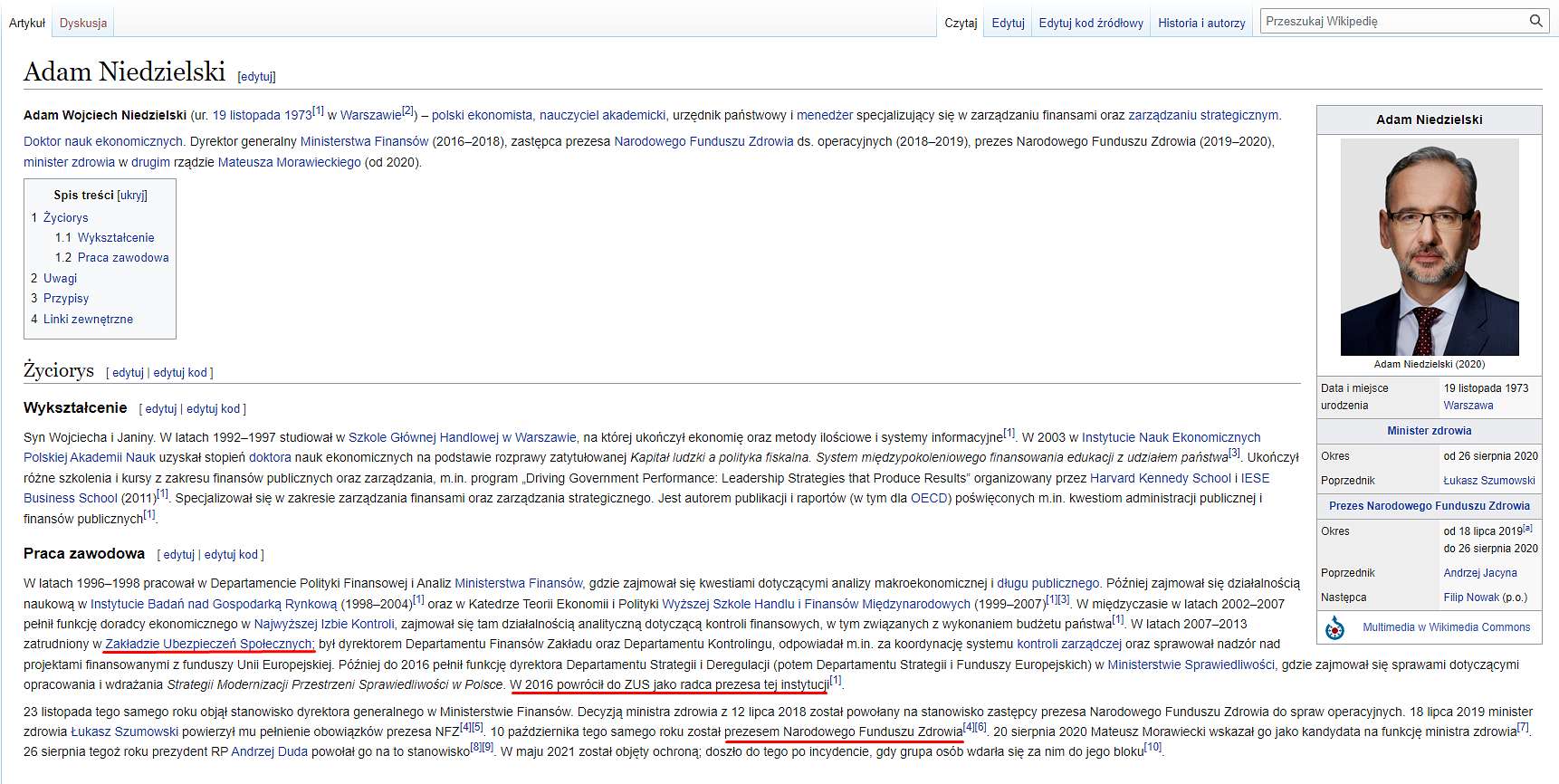Click the search magnifier icon
Image resolution: width=1559 pixels, height=784 pixels.
coord(1535,21)
